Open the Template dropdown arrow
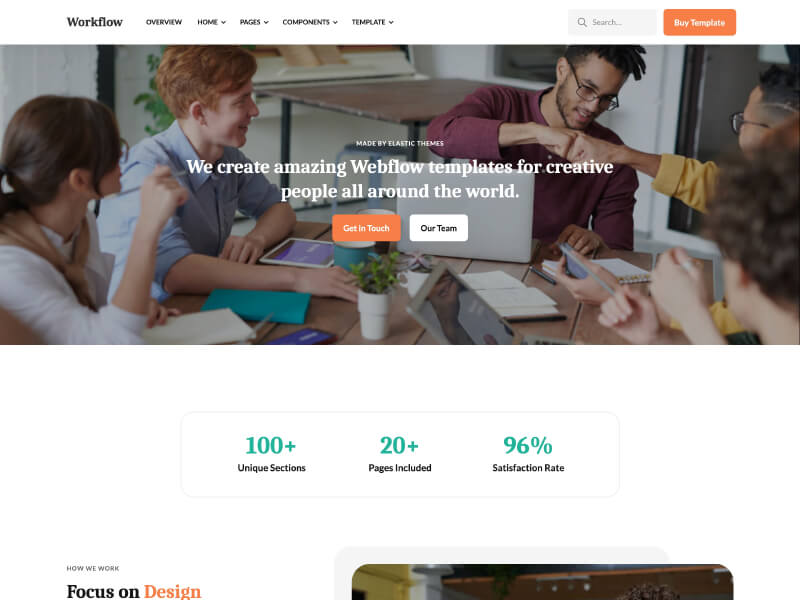This screenshot has height=600, width=800. point(391,22)
